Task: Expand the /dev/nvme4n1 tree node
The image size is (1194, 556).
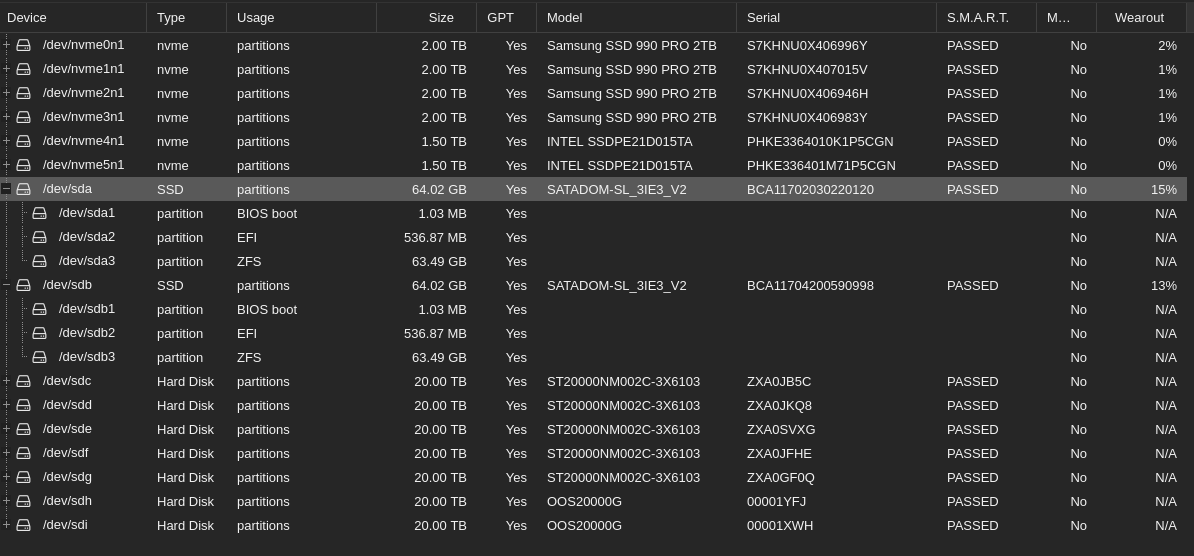Action: click(x=6, y=141)
